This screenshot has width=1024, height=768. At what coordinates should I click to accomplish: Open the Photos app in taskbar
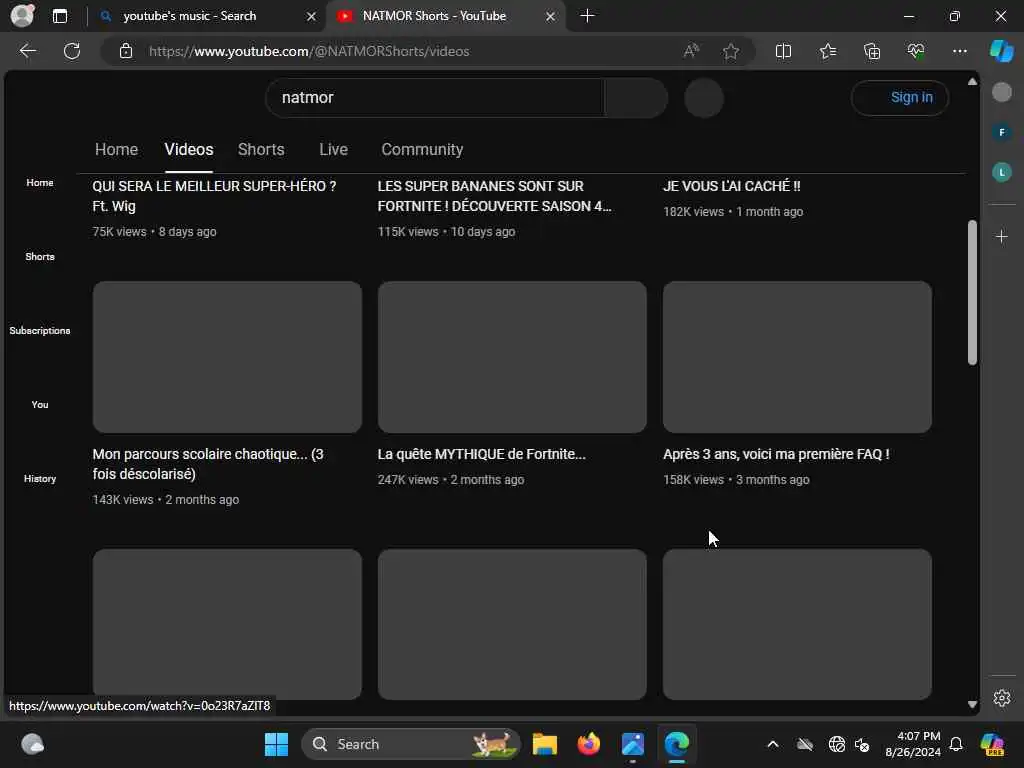point(633,744)
